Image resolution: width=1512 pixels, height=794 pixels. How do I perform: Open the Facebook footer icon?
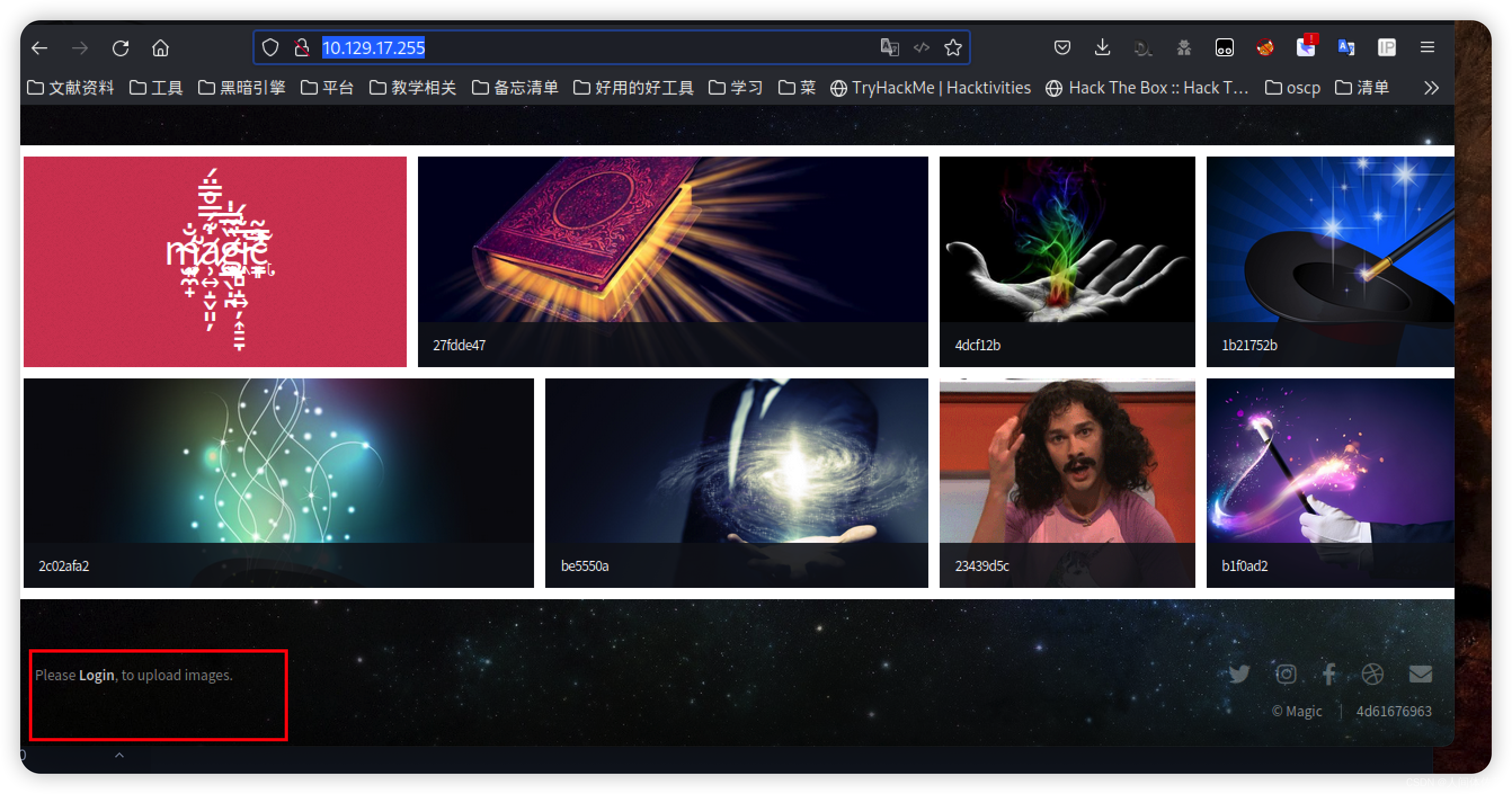[1329, 673]
